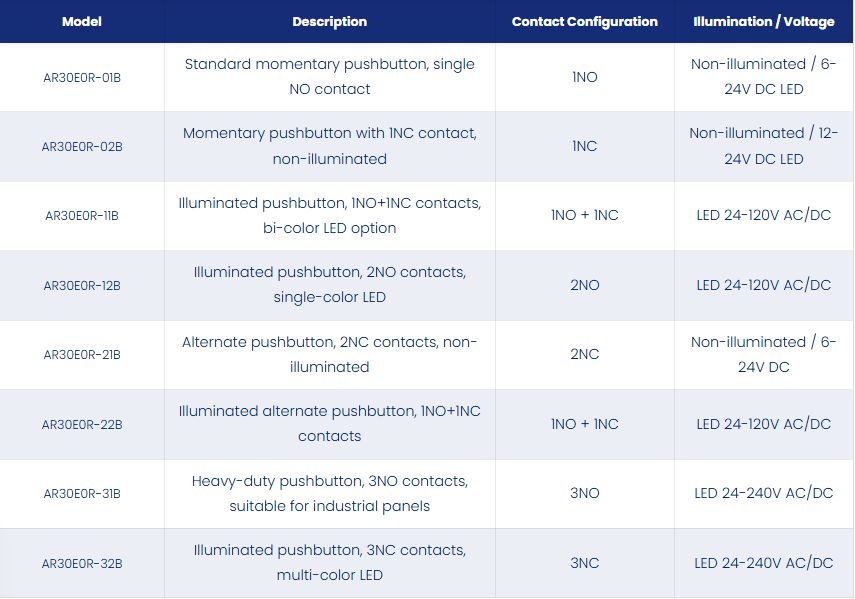Open the AR30E0R-31B model entry
Image resolution: width=855 pixels, height=599 pixels.
[x=82, y=494]
